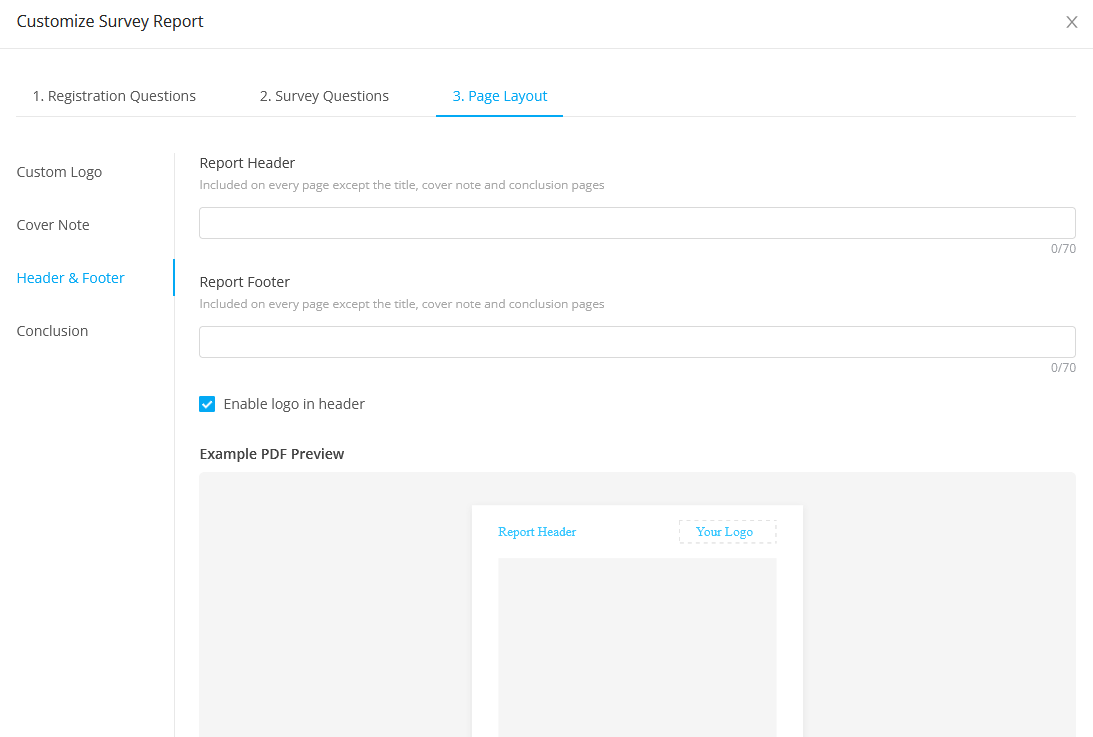Click the Example PDF Preview heading
Image resolution: width=1093 pixels, height=737 pixels.
272,454
